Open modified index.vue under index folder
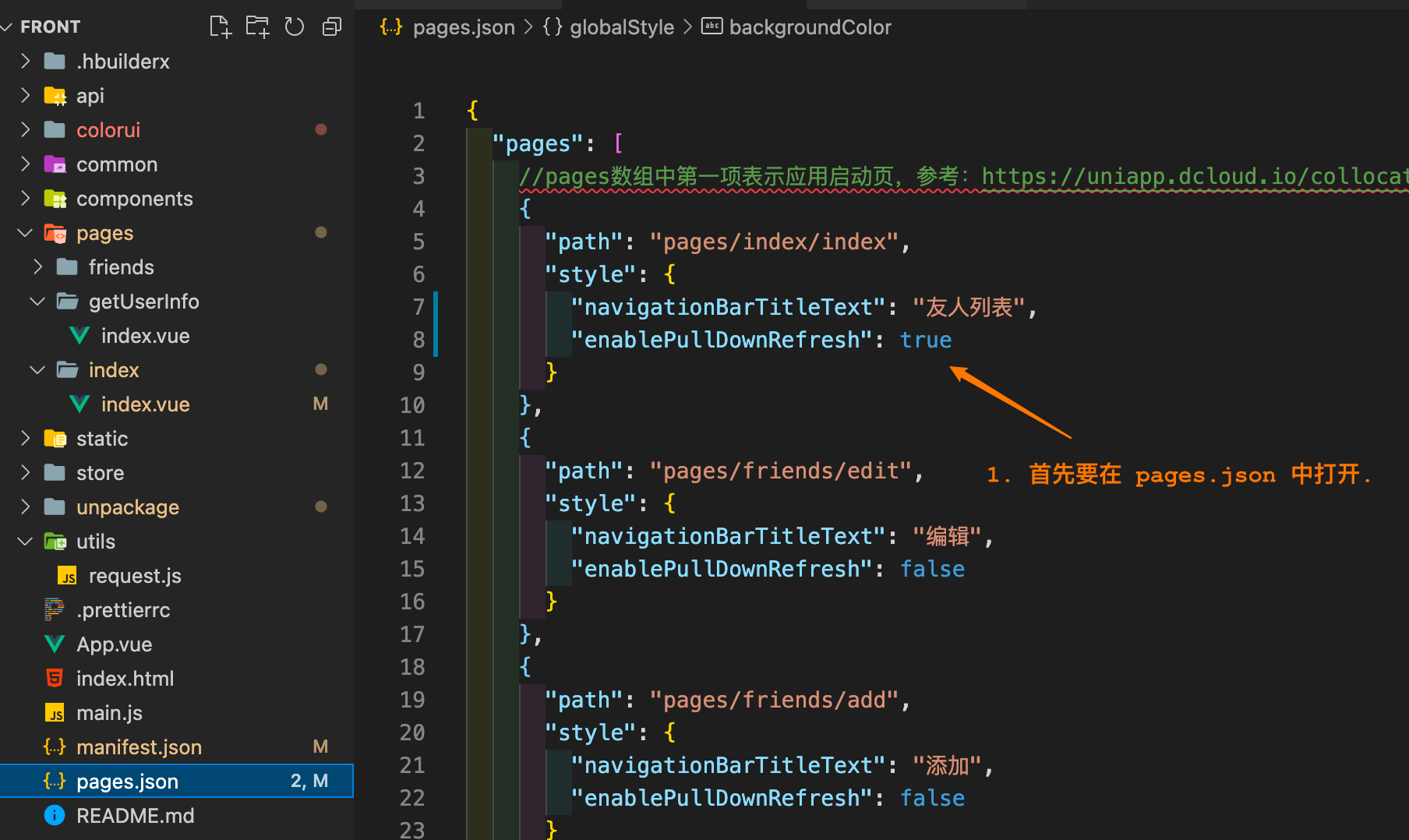The image size is (1409, 840). pos(146,404)
